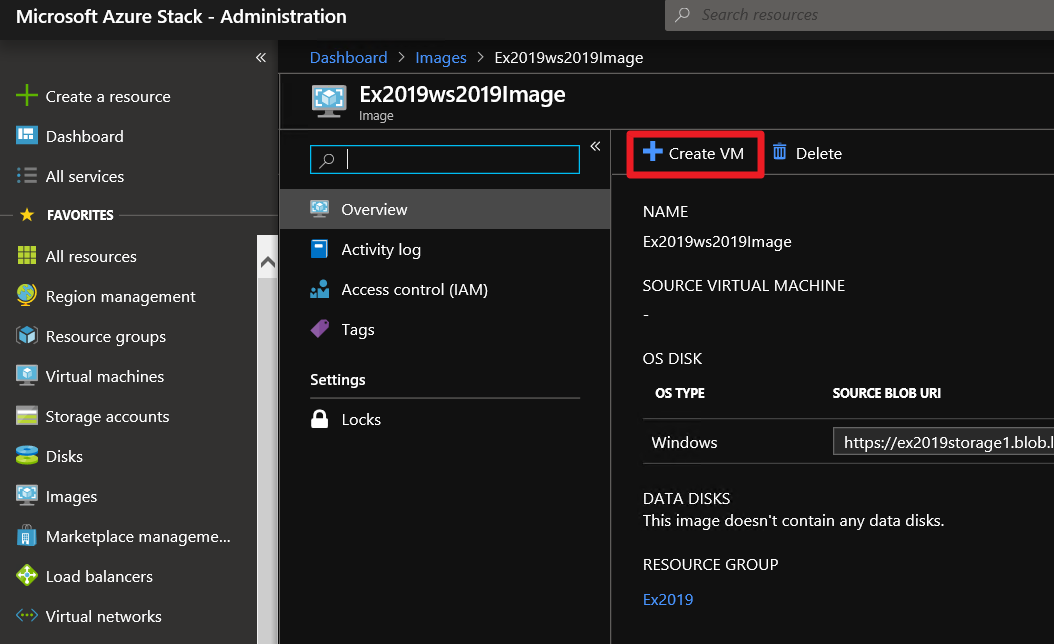Collapse the left navigation sidebar
This screenshot has height=644, width=1054.
point(260,58)
